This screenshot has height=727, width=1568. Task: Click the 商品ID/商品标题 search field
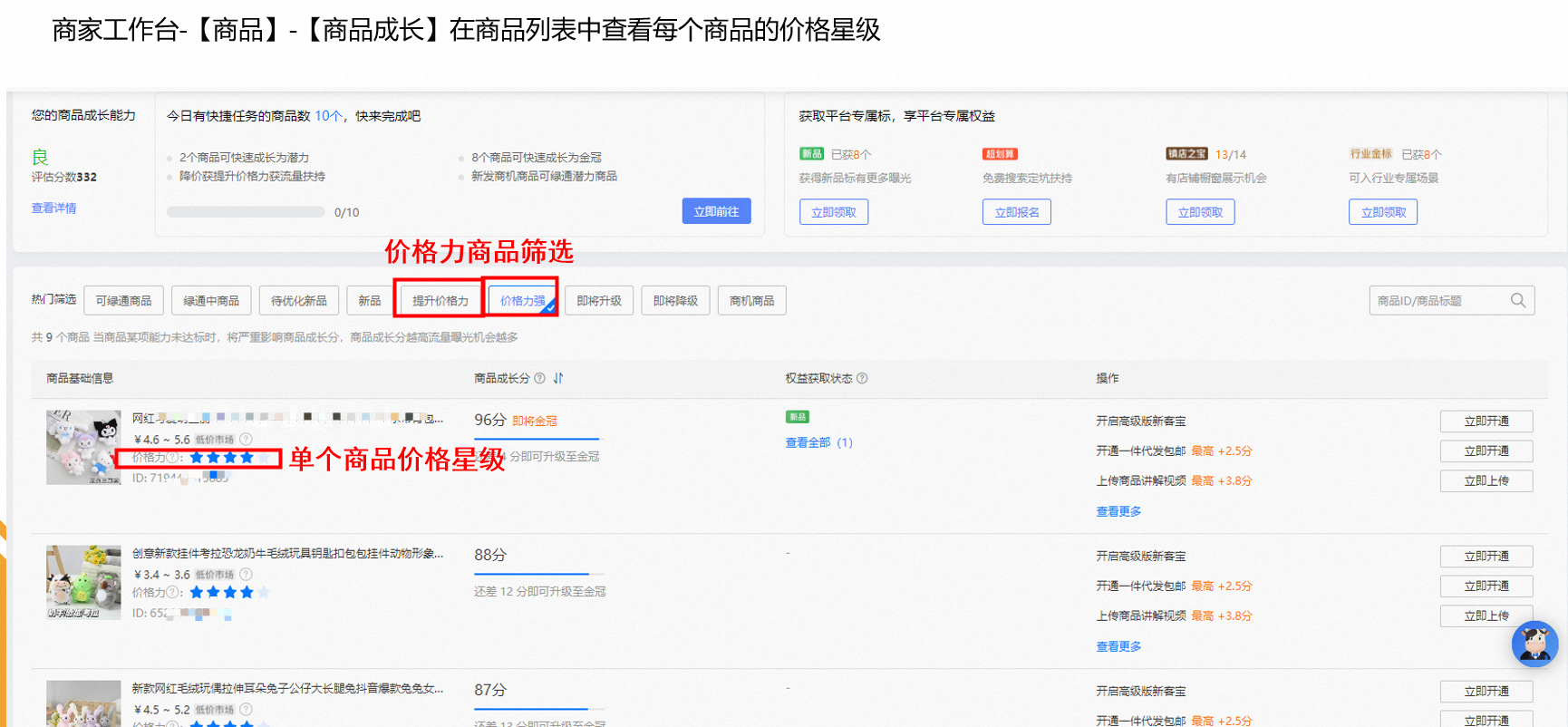point(1437,300)
